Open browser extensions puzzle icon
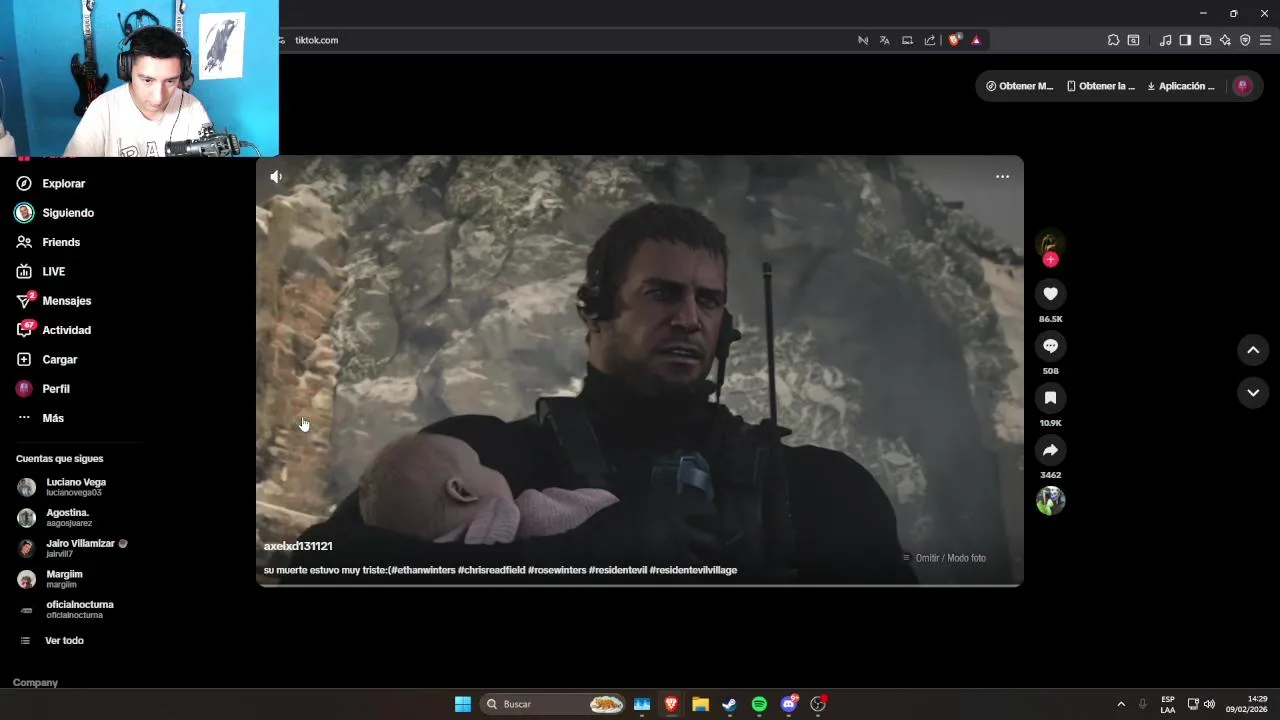 [1113, 40]
